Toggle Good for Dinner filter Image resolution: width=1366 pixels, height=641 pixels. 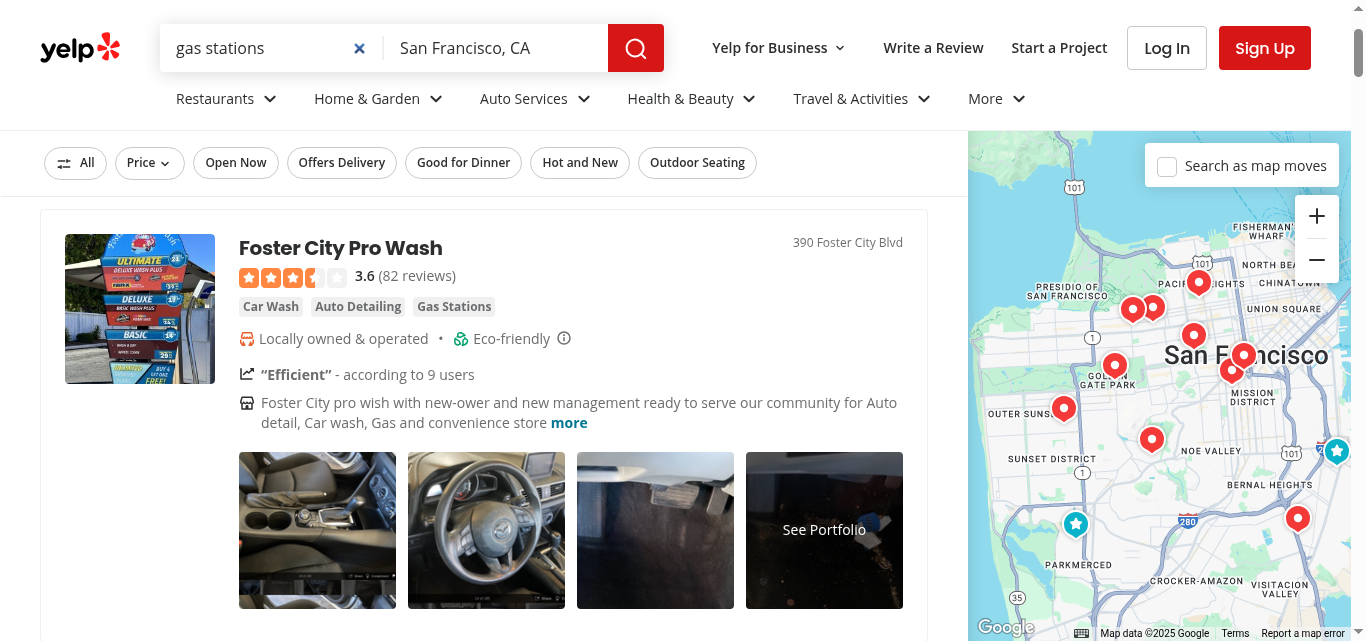[x=463, y=163]
